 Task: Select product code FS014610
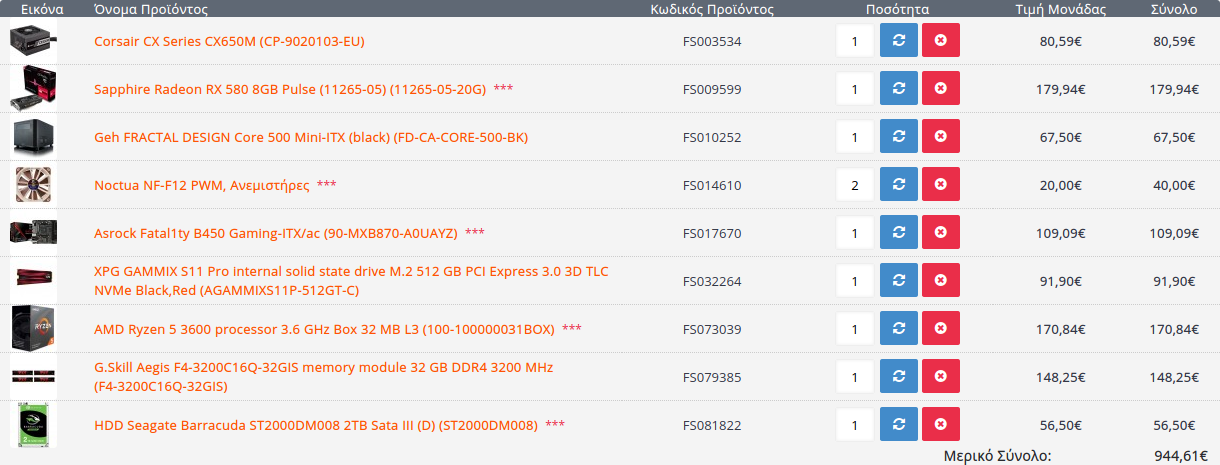click(x=712, y=185)
